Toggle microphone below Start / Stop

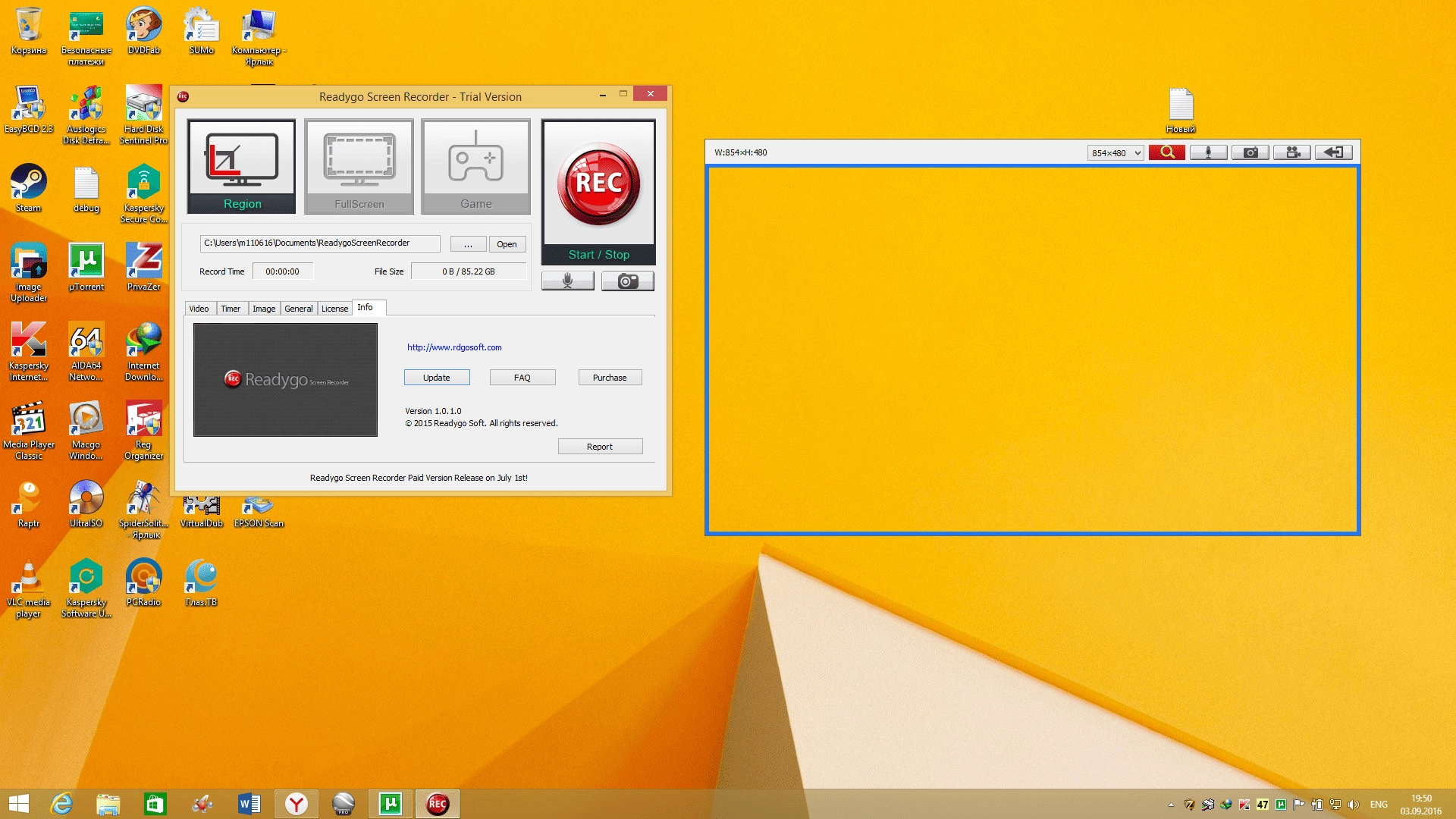(x=567, y=281)
